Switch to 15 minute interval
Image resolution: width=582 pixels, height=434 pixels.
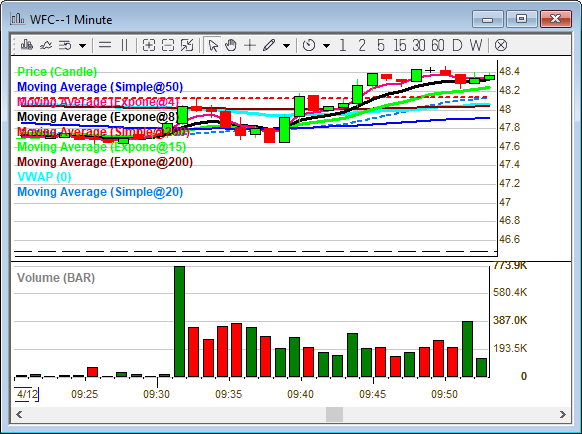point(400,46)
